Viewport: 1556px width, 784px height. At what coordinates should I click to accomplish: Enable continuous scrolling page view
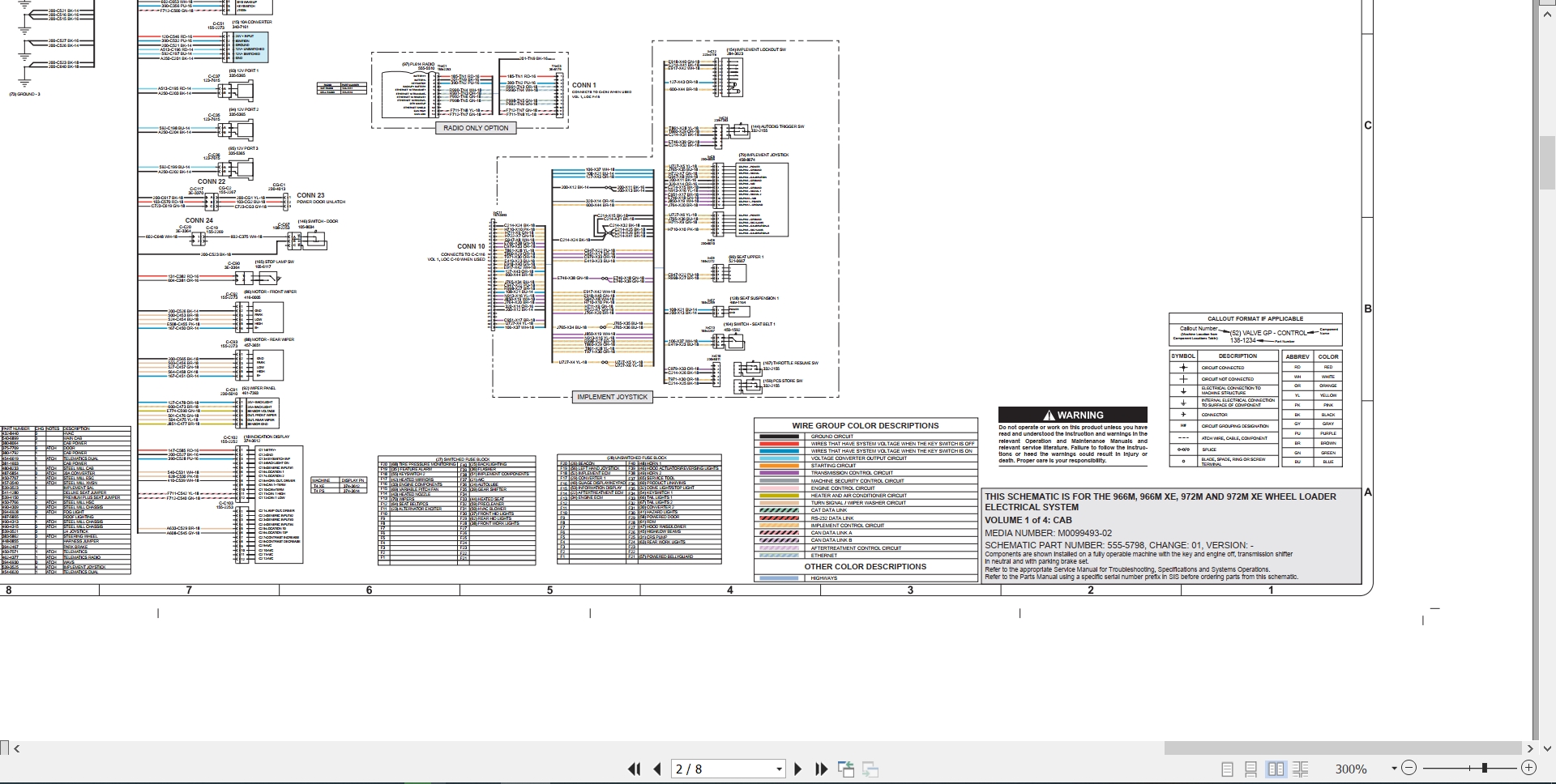(1251, 769)
